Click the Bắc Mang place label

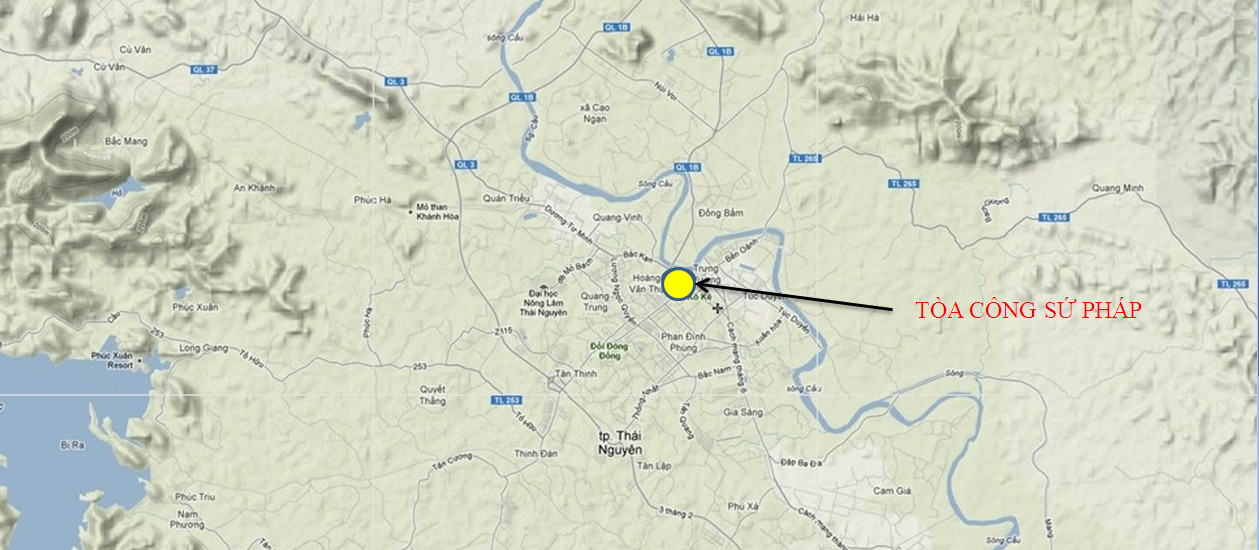pos(126,142)
